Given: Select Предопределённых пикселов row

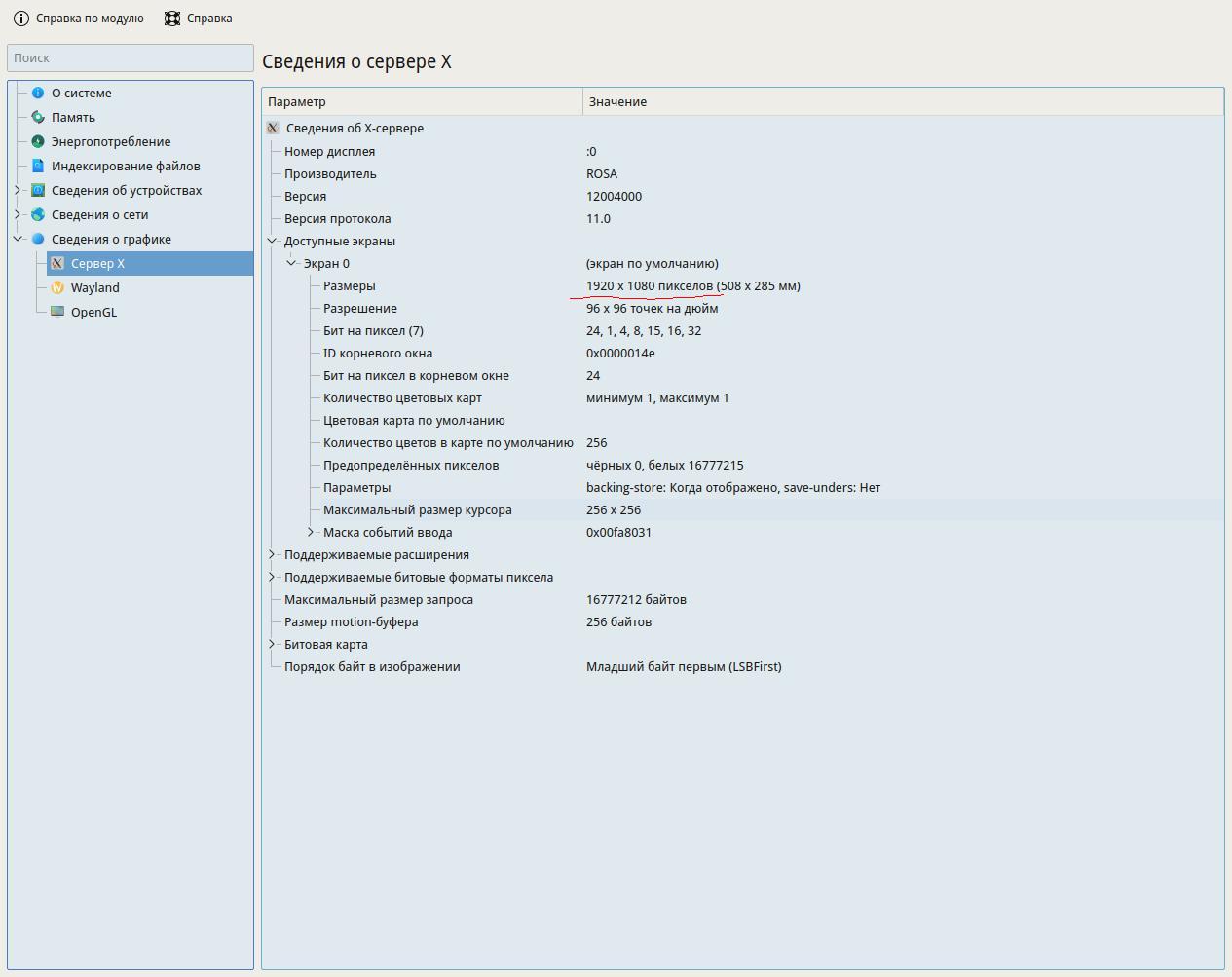Looking at the screenshot, I should [x=743, y=465].
